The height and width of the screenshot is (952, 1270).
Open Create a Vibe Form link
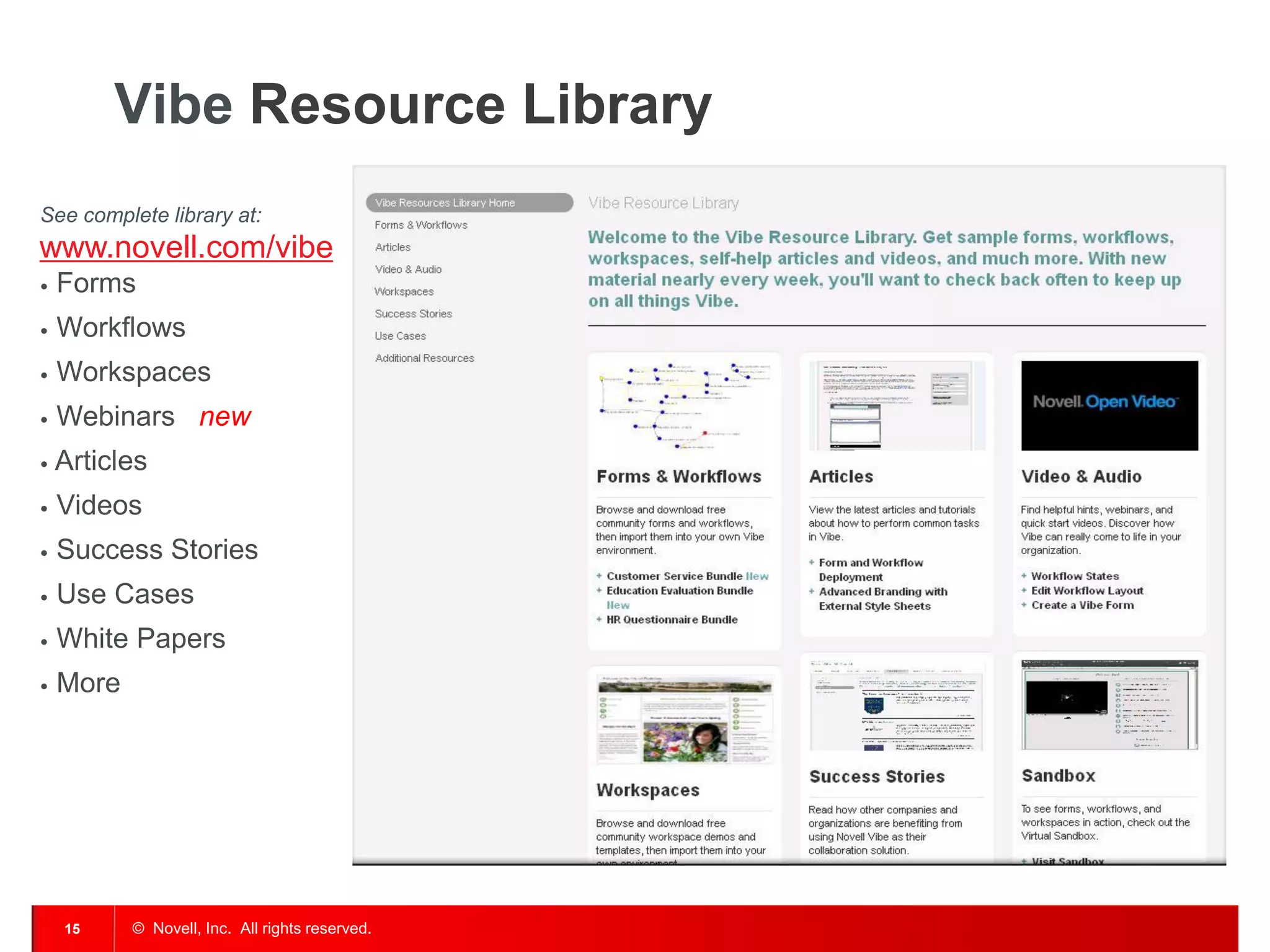tap(1082, 606)
